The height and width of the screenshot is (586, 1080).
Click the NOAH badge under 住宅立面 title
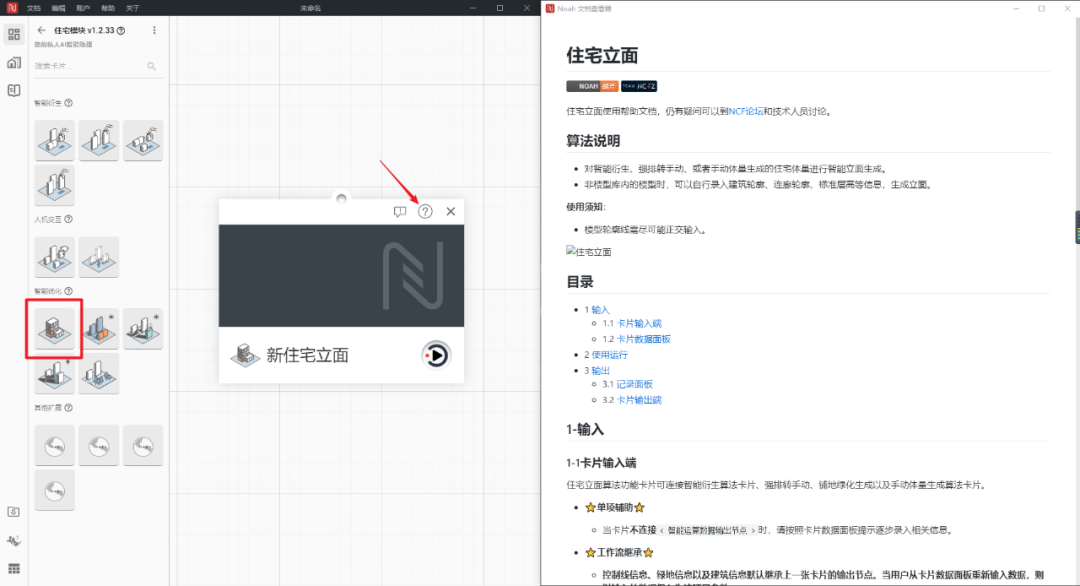click(592, 86)
